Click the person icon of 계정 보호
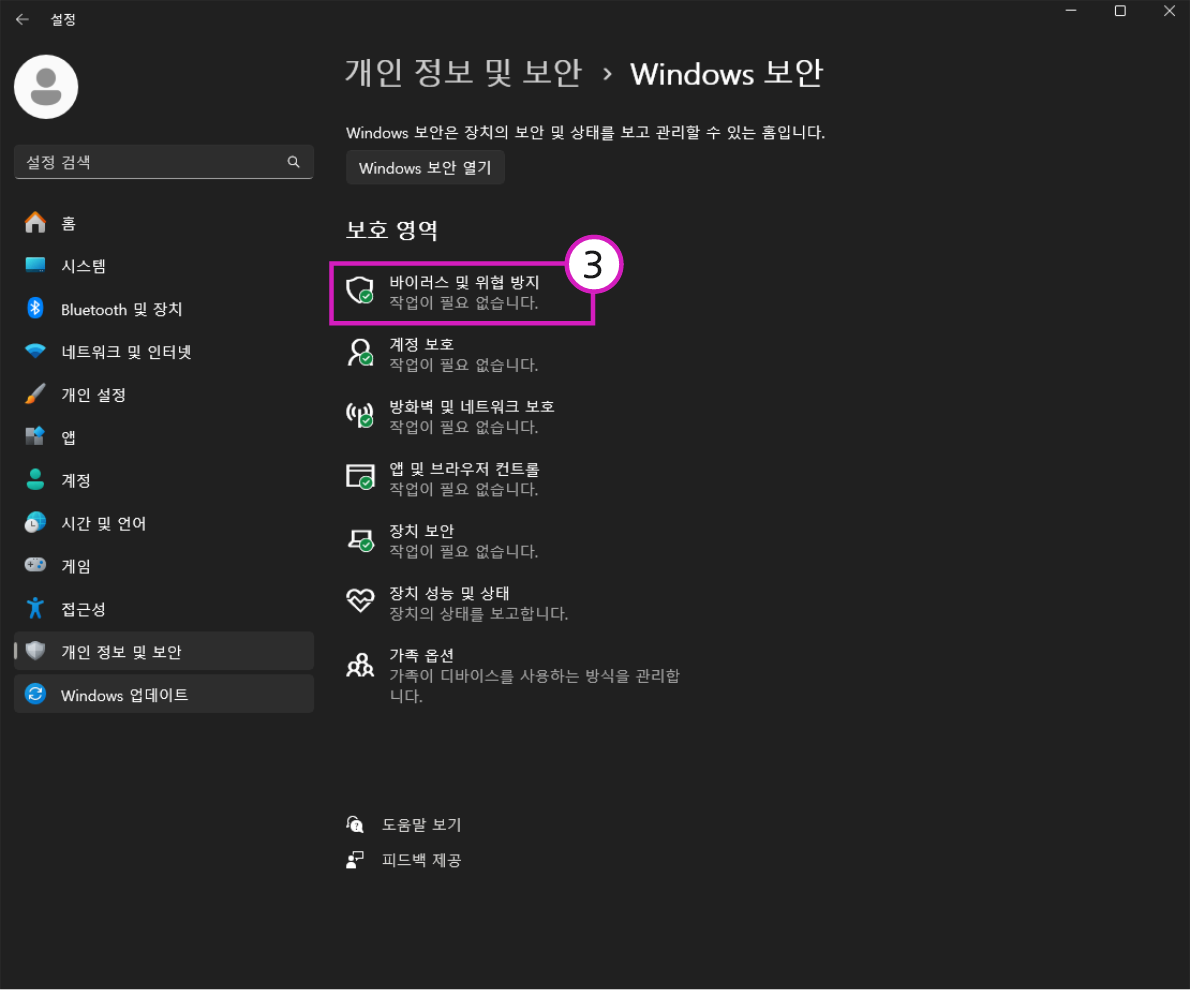The width and height of the screenshot is (1190, 990). [360, 353]
